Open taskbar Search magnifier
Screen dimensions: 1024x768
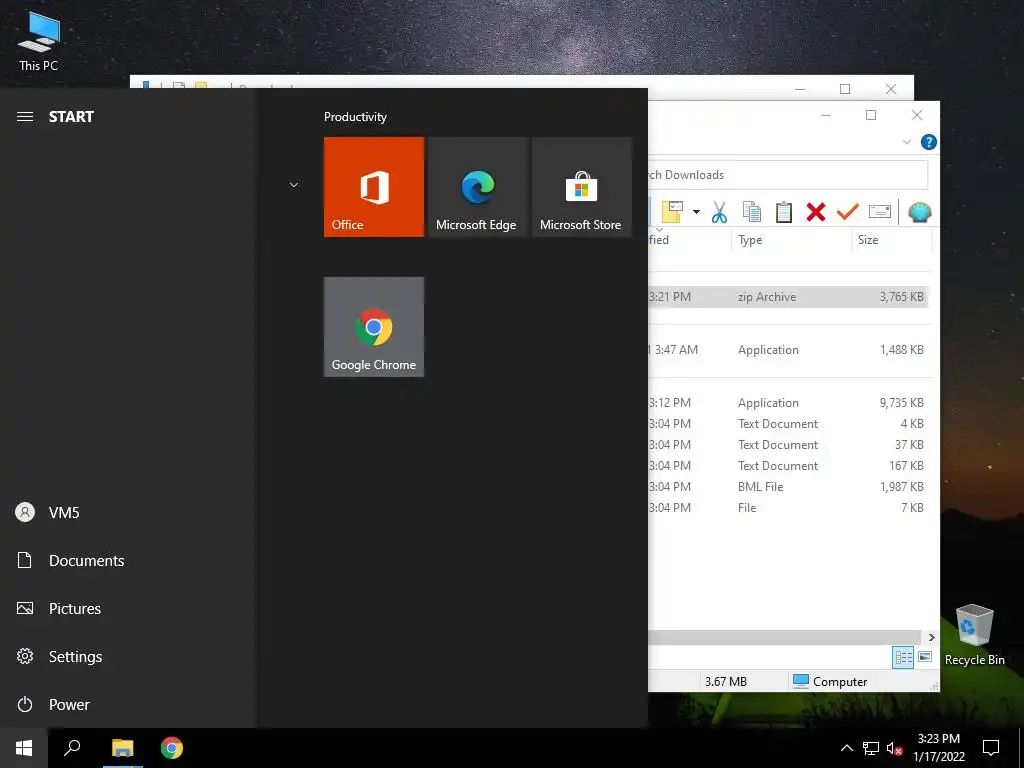(x=72, y=748)
